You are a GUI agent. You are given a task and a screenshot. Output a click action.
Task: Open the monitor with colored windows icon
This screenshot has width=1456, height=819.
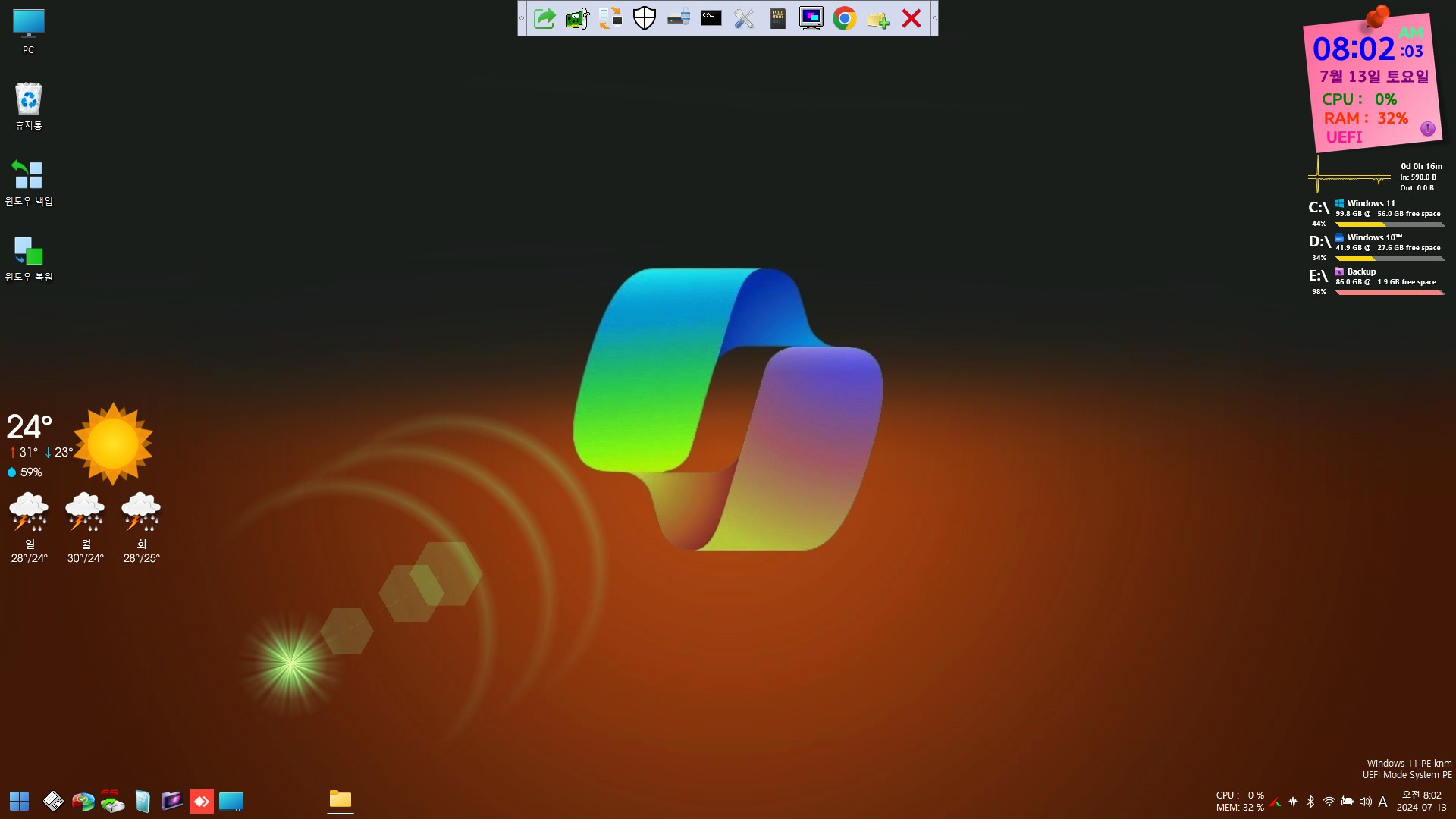[x=811, y=18]
